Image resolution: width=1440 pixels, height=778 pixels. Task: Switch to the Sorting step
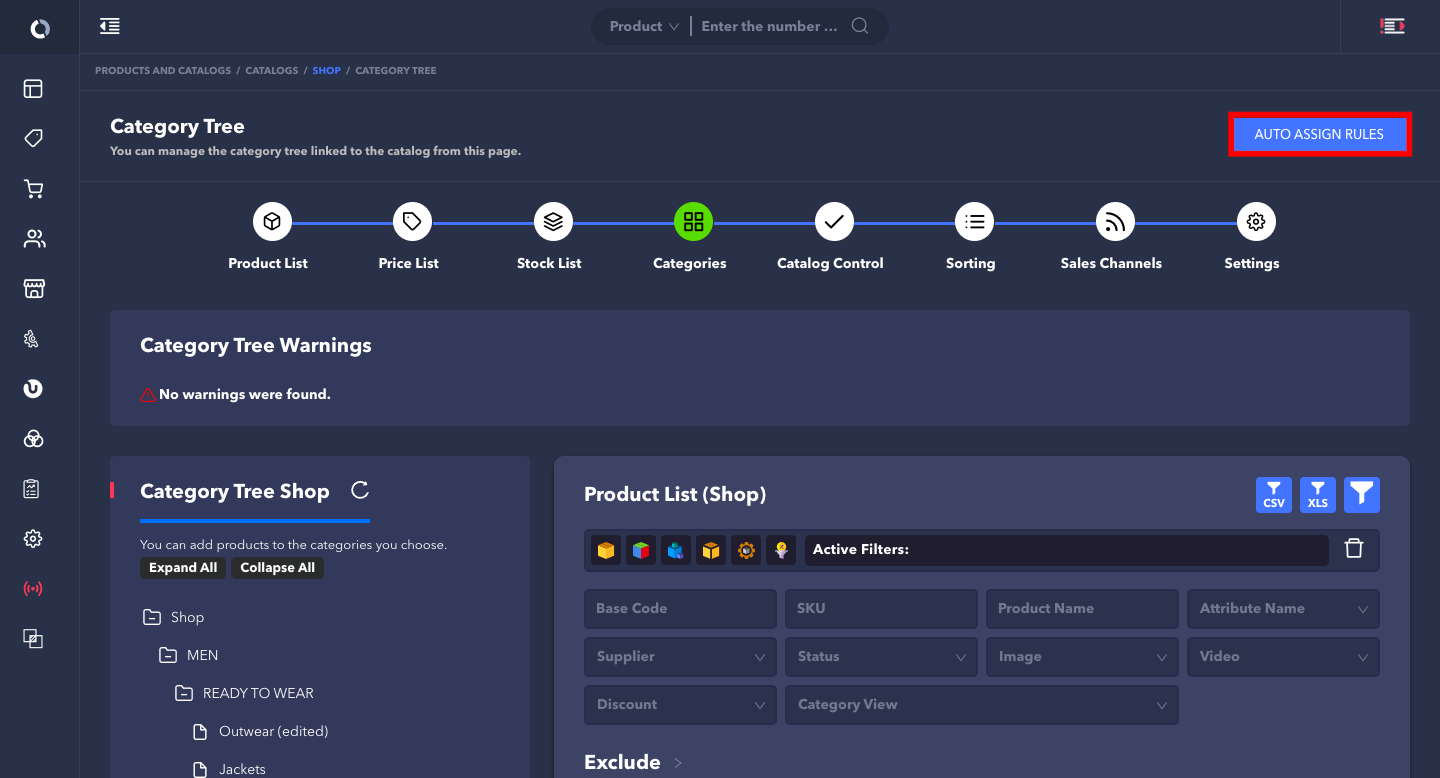[974, 221]
